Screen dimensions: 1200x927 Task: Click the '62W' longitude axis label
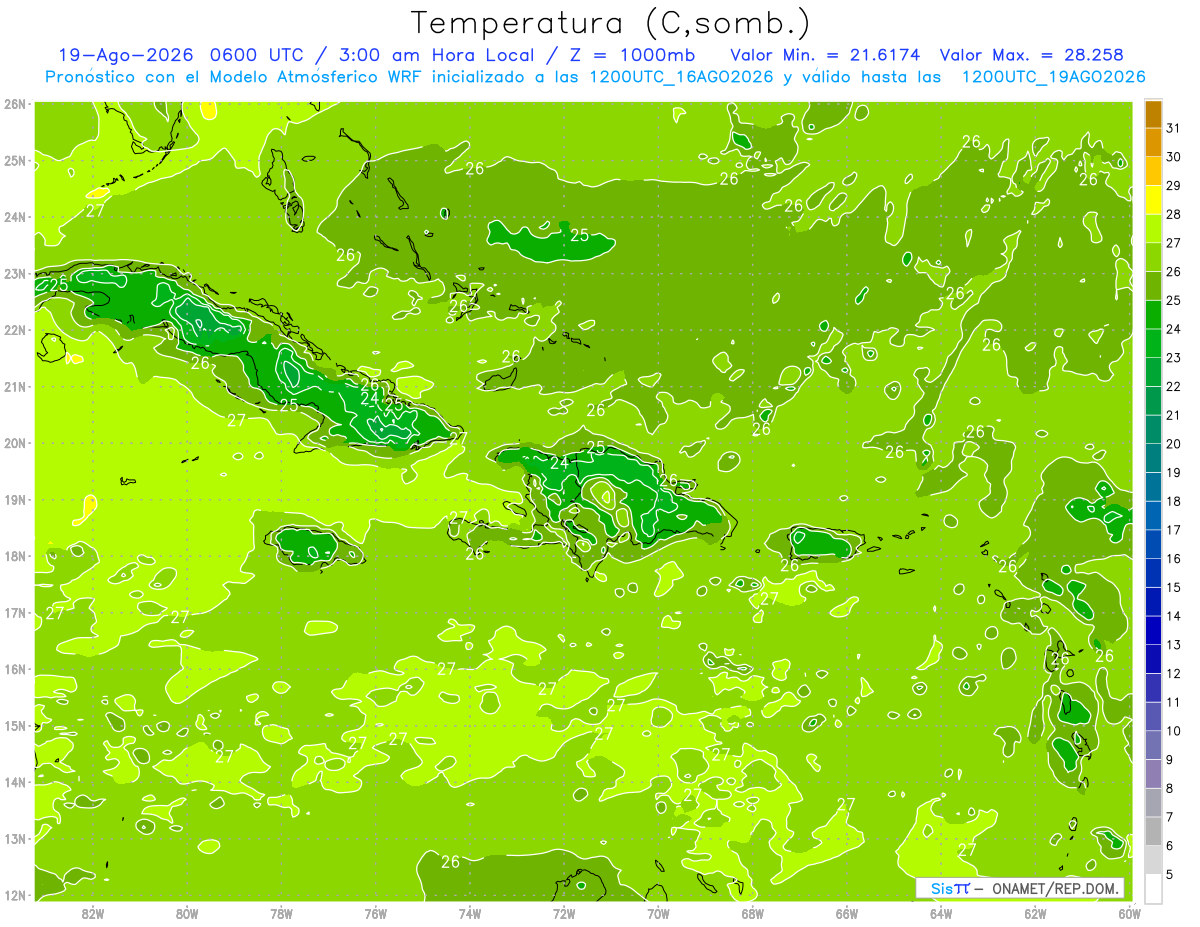(x=1035, y=913)
